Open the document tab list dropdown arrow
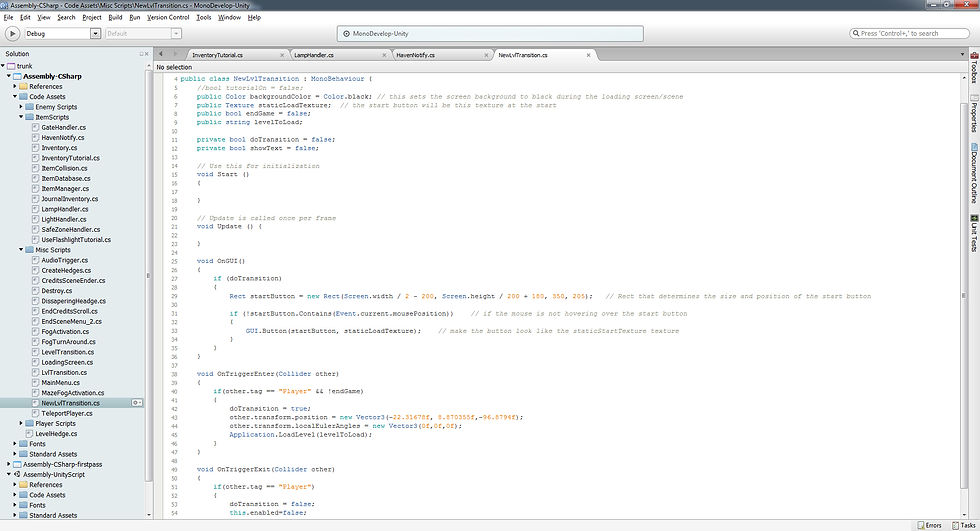This screenshot has width=980, height=531. 962,55
